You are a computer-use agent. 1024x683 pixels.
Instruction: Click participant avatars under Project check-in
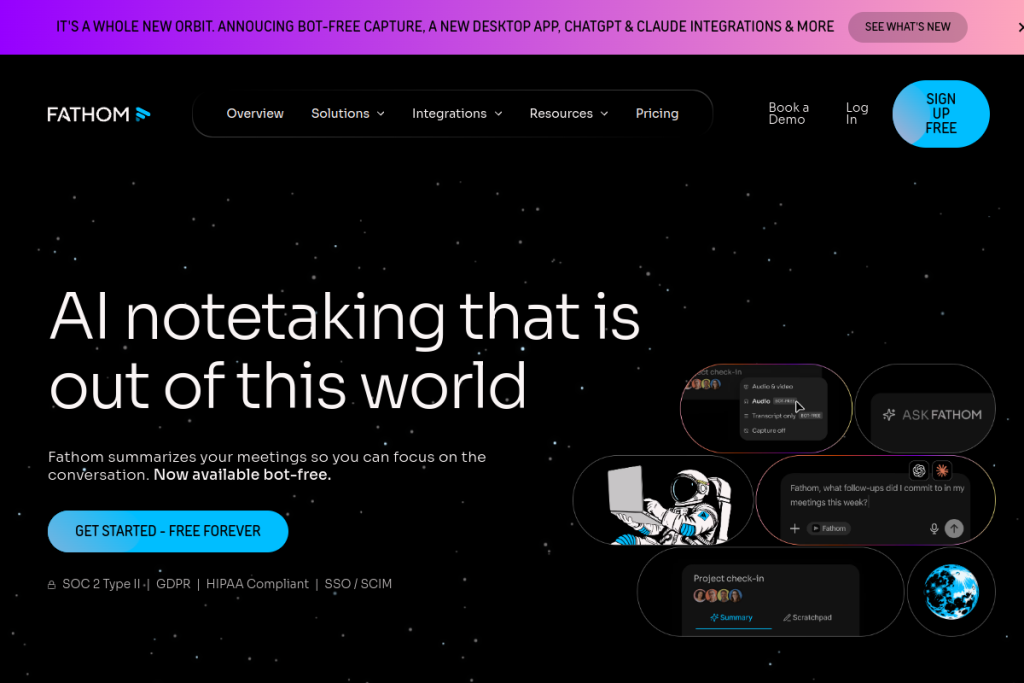[x=717, y=596]
